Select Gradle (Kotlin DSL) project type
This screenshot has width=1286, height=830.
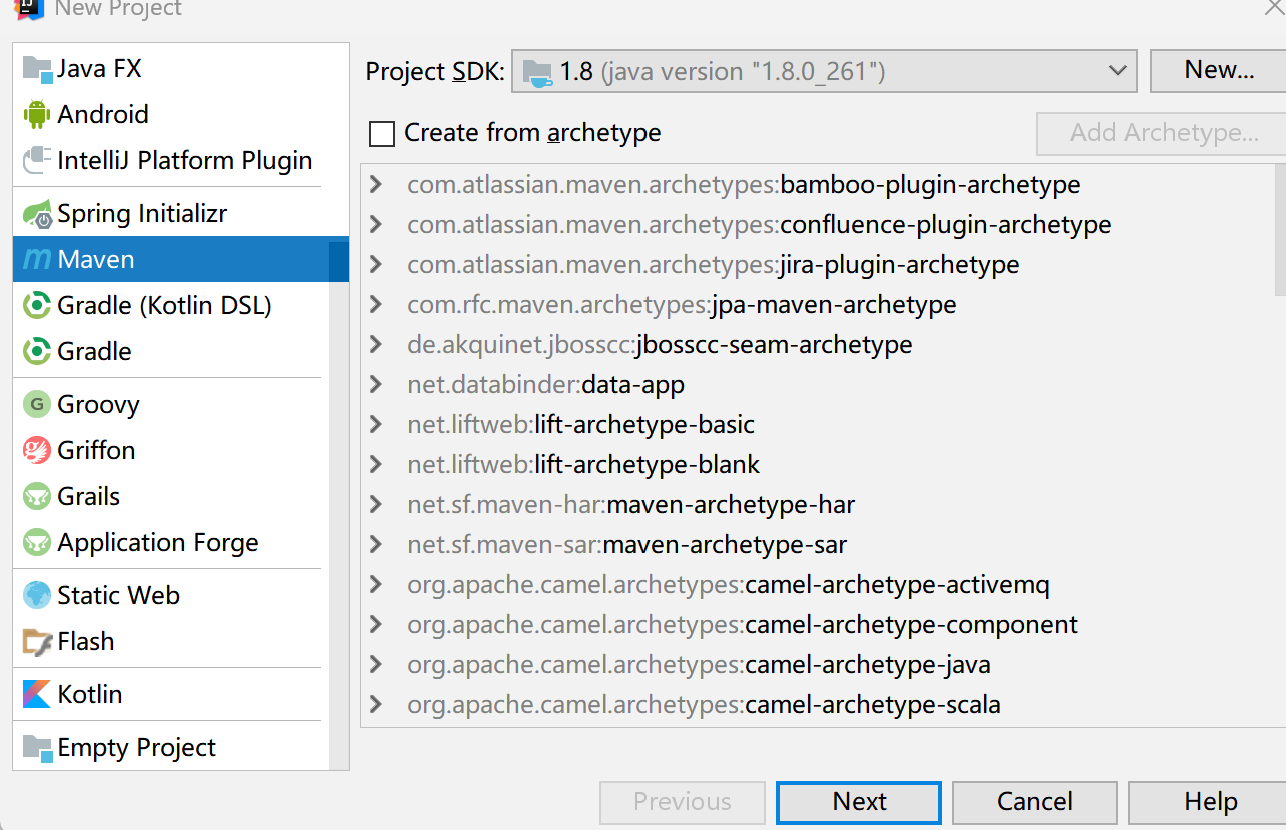[170, 306]
